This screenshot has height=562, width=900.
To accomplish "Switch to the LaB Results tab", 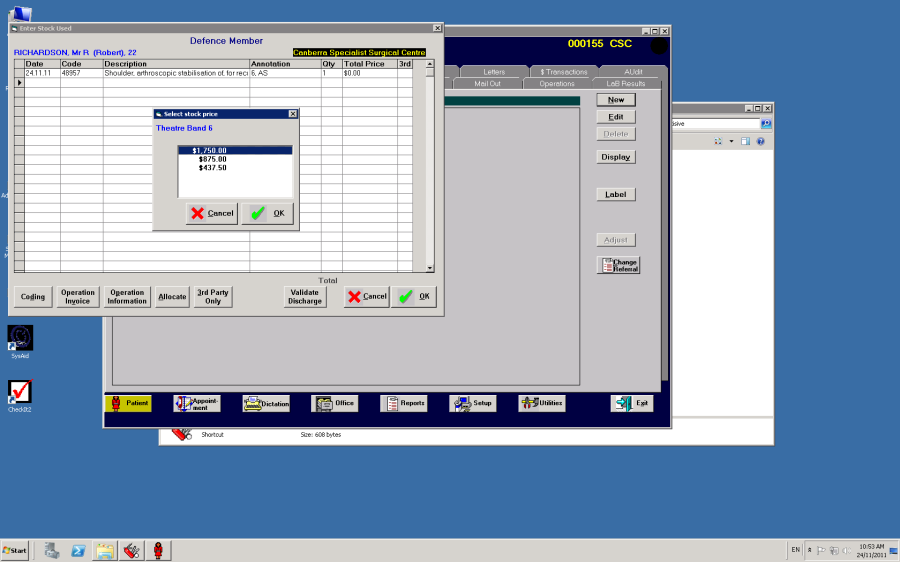I will coord(625,84).
